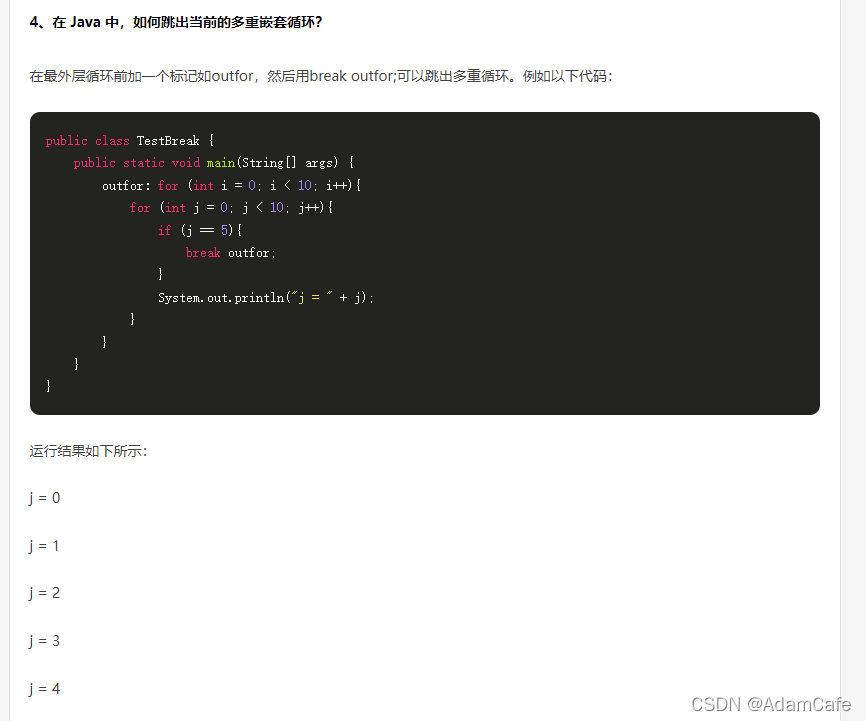Click the output line 'j = 1'

point(45,546)
